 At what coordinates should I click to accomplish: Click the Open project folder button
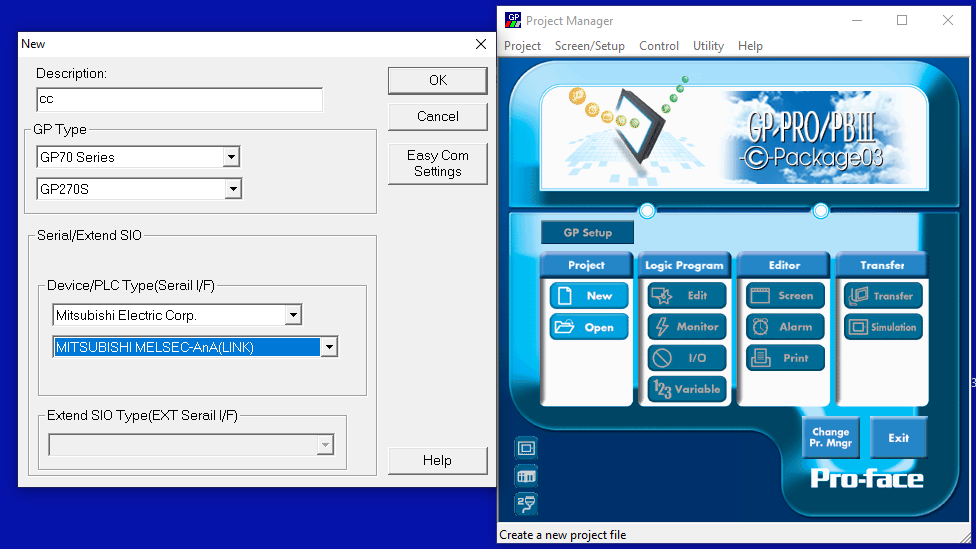(589, 327)
